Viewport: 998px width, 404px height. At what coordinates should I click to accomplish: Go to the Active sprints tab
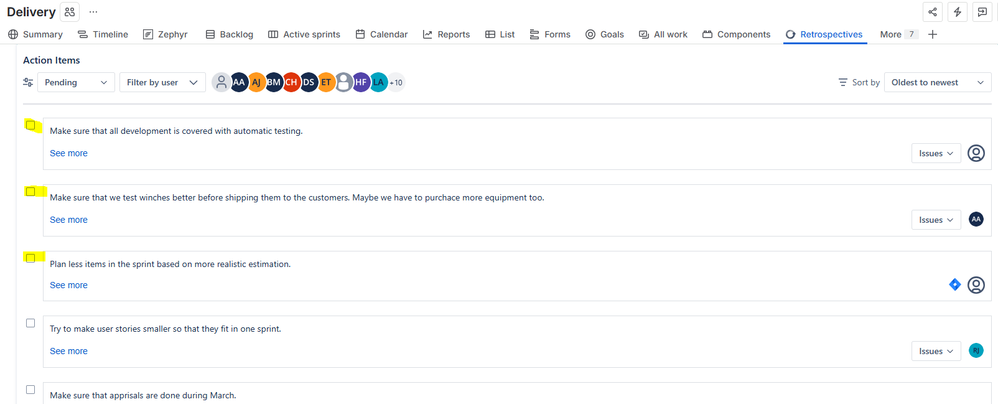tap(304, 34)
